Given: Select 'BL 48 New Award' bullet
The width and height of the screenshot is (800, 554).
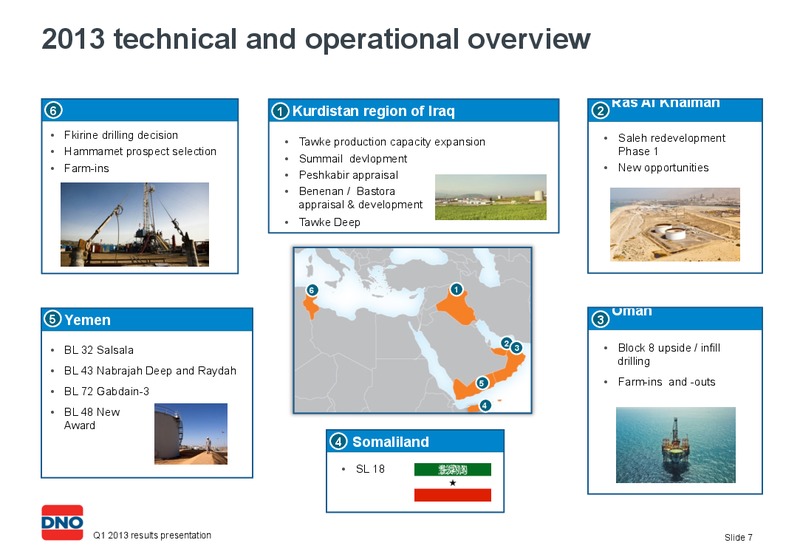Looking at the screenshot, I should pos(92,418).
